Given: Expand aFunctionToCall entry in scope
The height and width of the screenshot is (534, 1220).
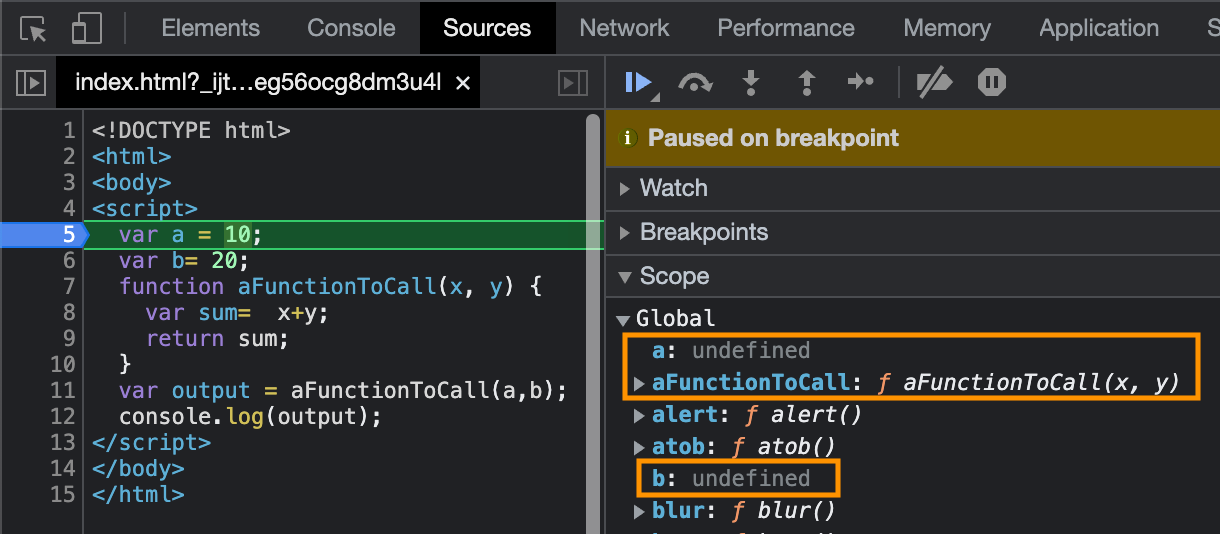Looking at the screenshot, I should coord(640,383).
